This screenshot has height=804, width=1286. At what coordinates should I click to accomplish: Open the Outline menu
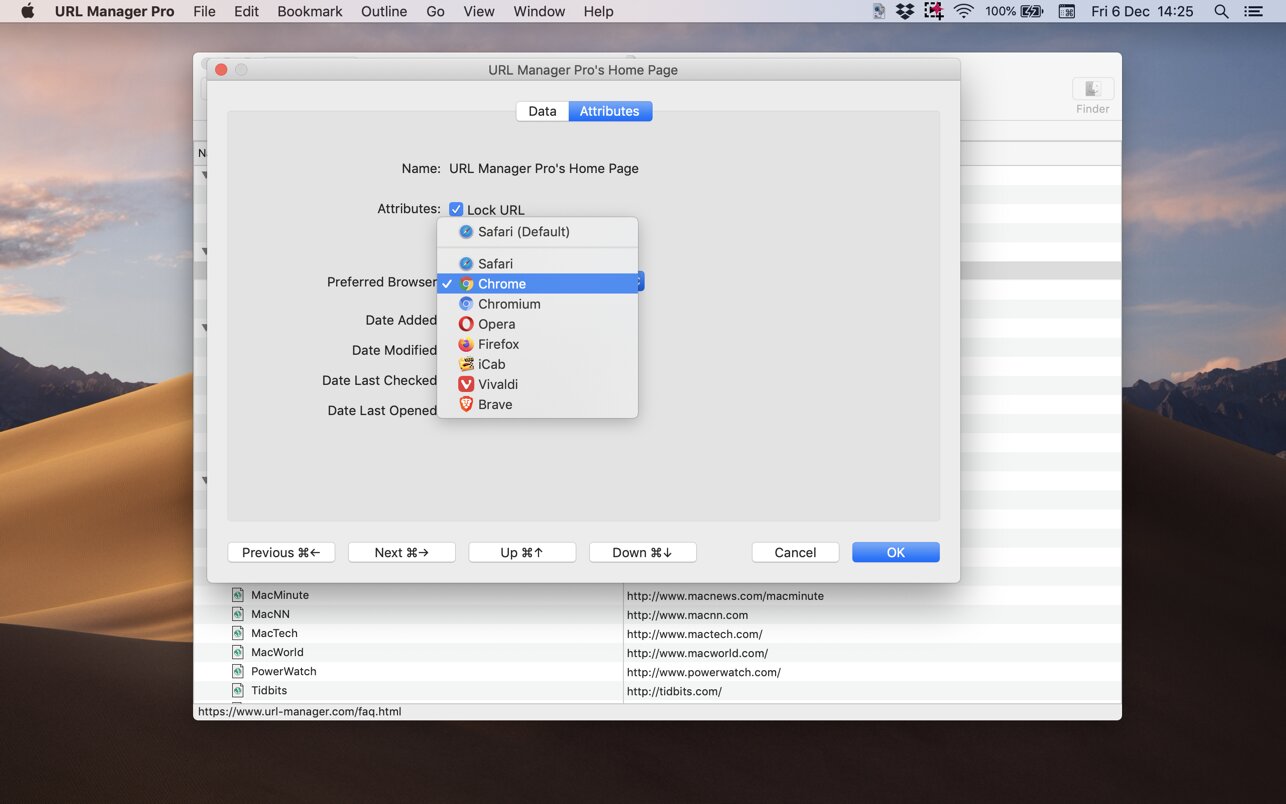click(x=384, y=11)
